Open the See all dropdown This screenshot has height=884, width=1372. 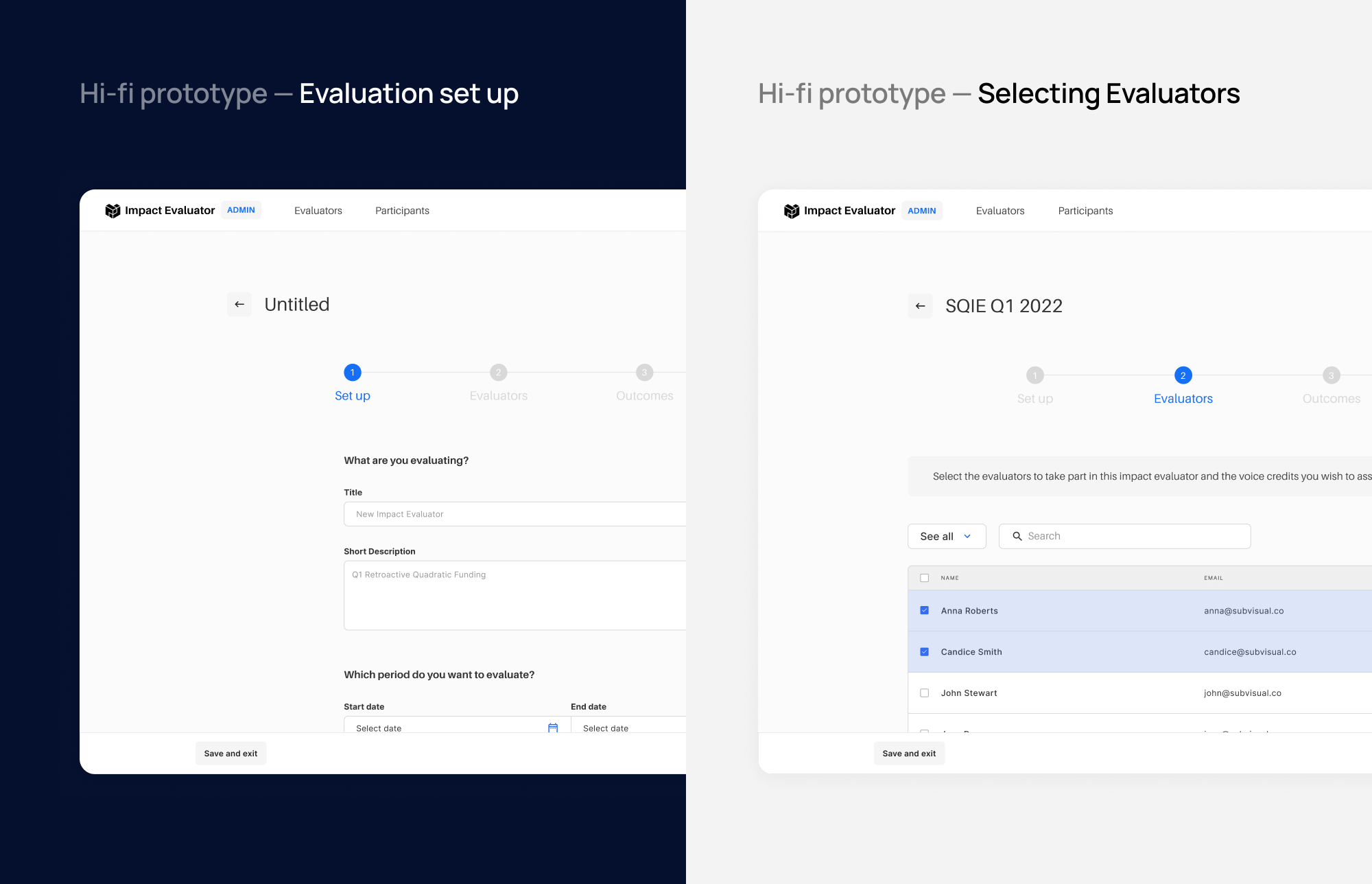click(946, 536)
